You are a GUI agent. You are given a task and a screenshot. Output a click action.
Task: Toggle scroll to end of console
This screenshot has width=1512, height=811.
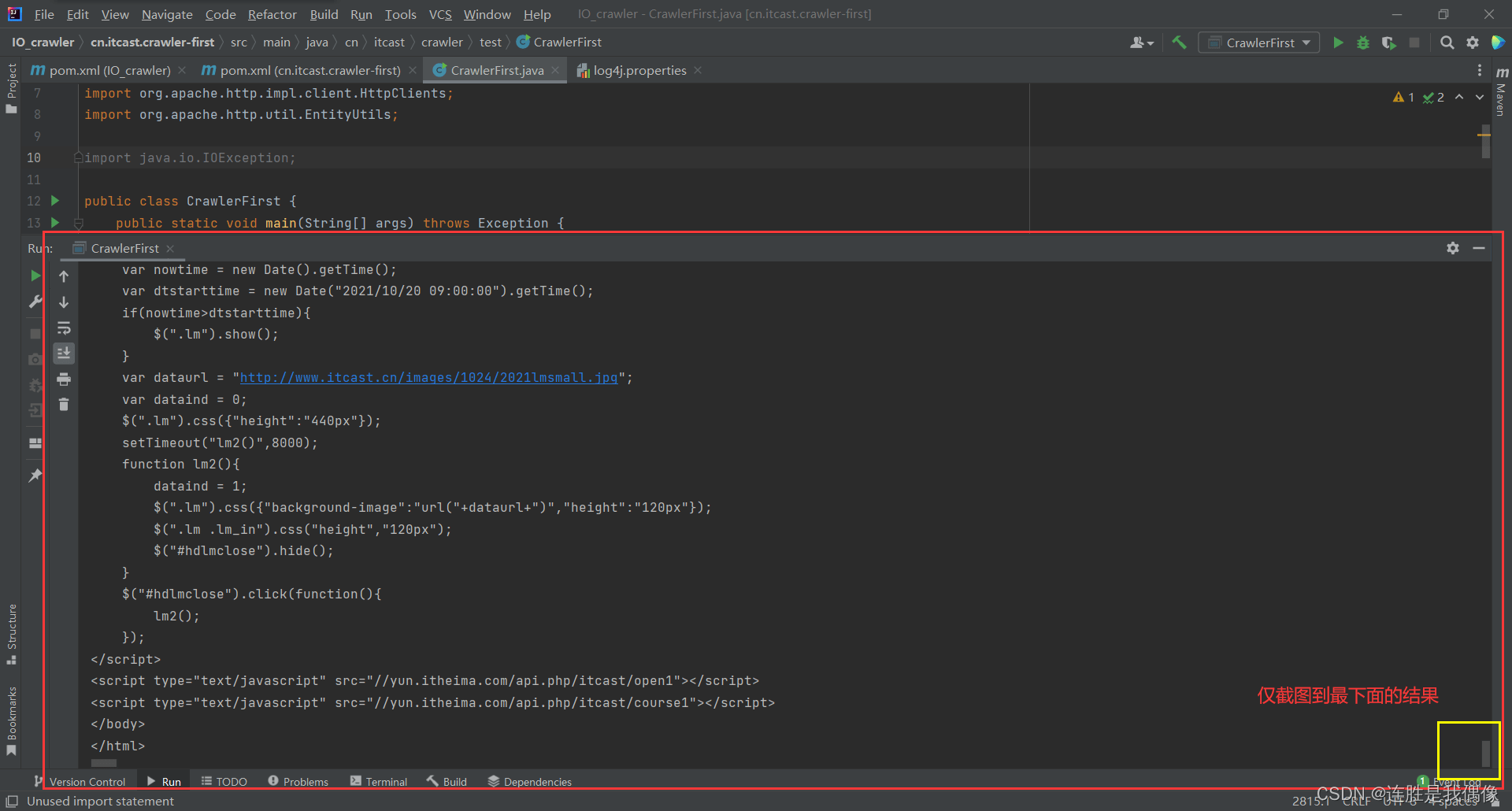point(64,353)
